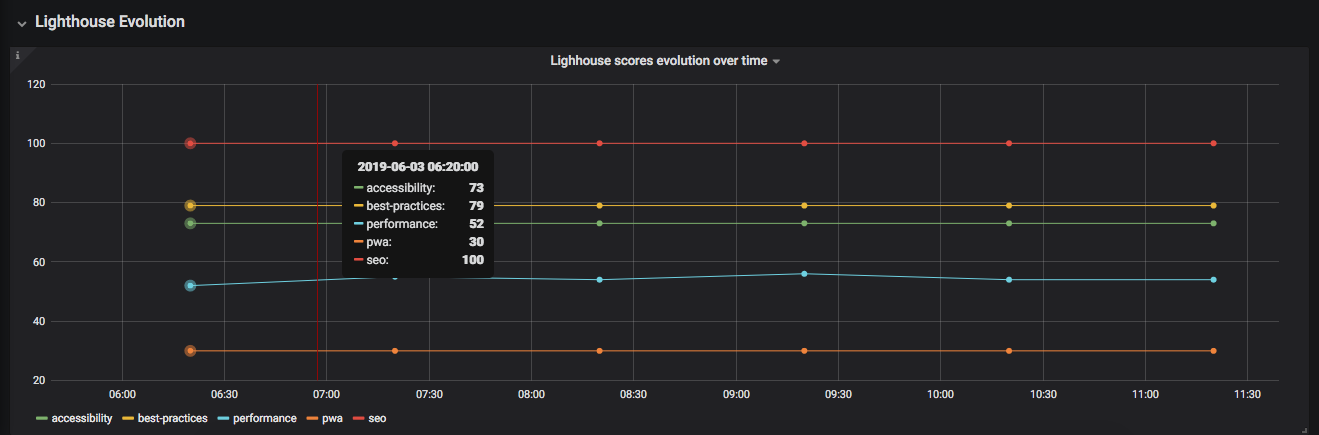Image resolution: width=1319 pixels, height=435 pixels.
Task: Click the tooltip timestamp 2019-06-03 06:20:00
Action: click(x=417, y=167)
